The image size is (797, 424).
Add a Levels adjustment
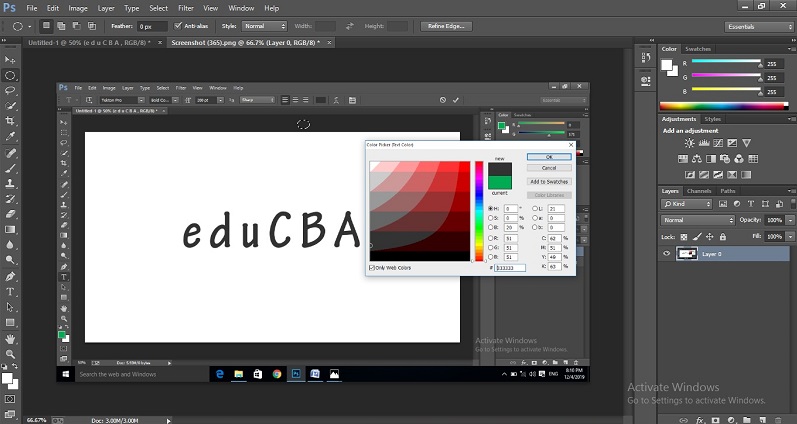click(704, 143)
